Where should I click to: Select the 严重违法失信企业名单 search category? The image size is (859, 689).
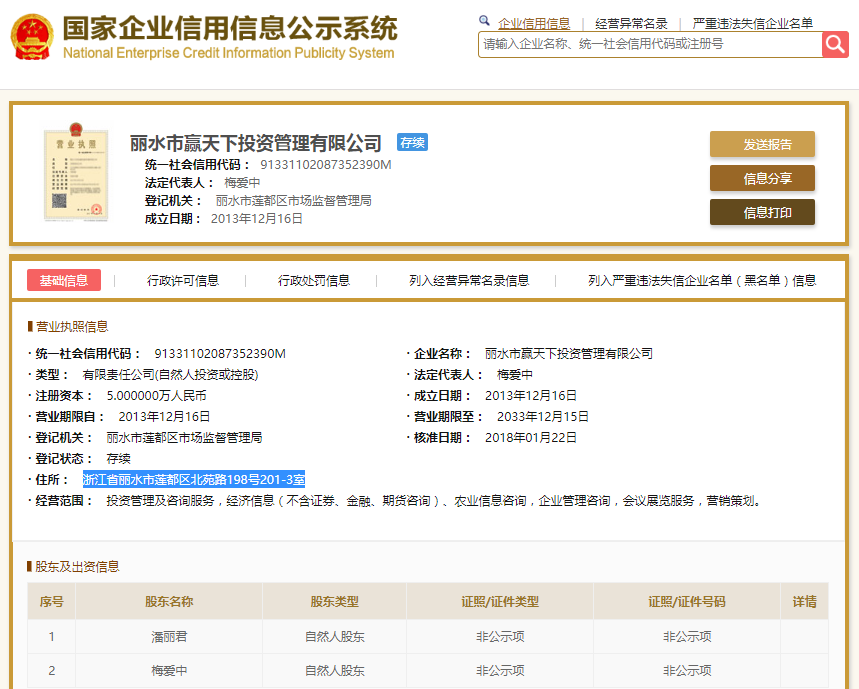pos(753,23)
